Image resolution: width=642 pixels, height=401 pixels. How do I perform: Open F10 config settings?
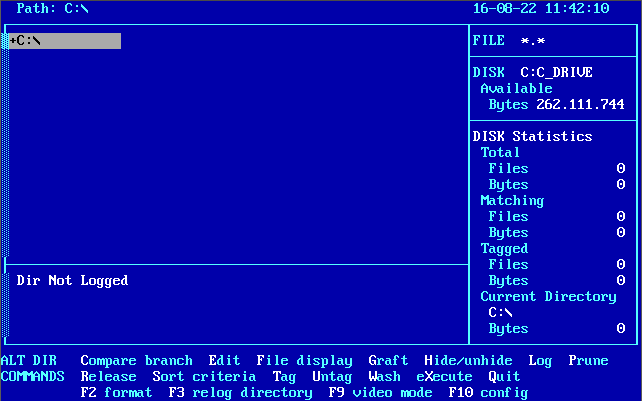[x=488, y=393]
